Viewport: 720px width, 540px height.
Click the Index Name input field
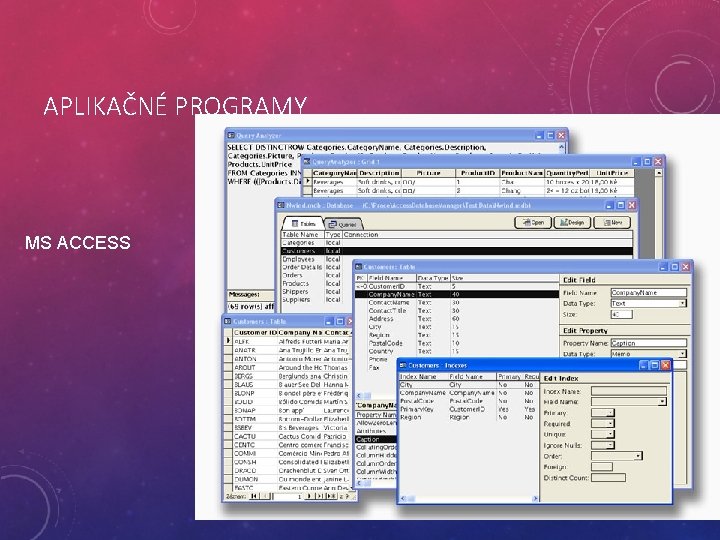click(629, 391)
